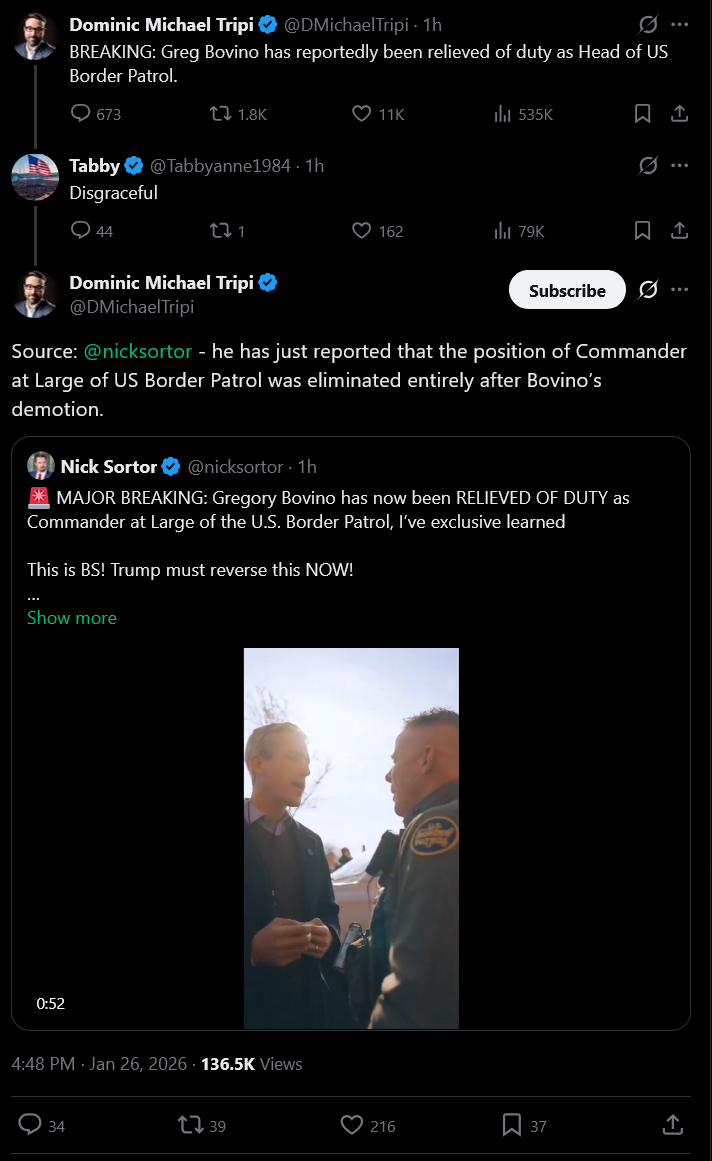View analytics for Tabby's tweet (79K)
The image size is (712, 1161).
coord(504,231)
